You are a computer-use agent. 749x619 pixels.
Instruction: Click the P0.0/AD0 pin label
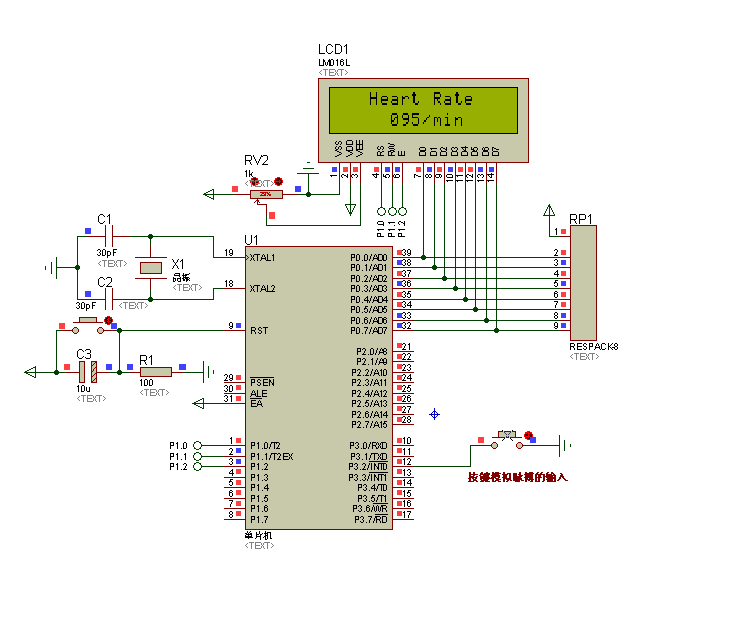pyautogui.click(x=368, y=257)
